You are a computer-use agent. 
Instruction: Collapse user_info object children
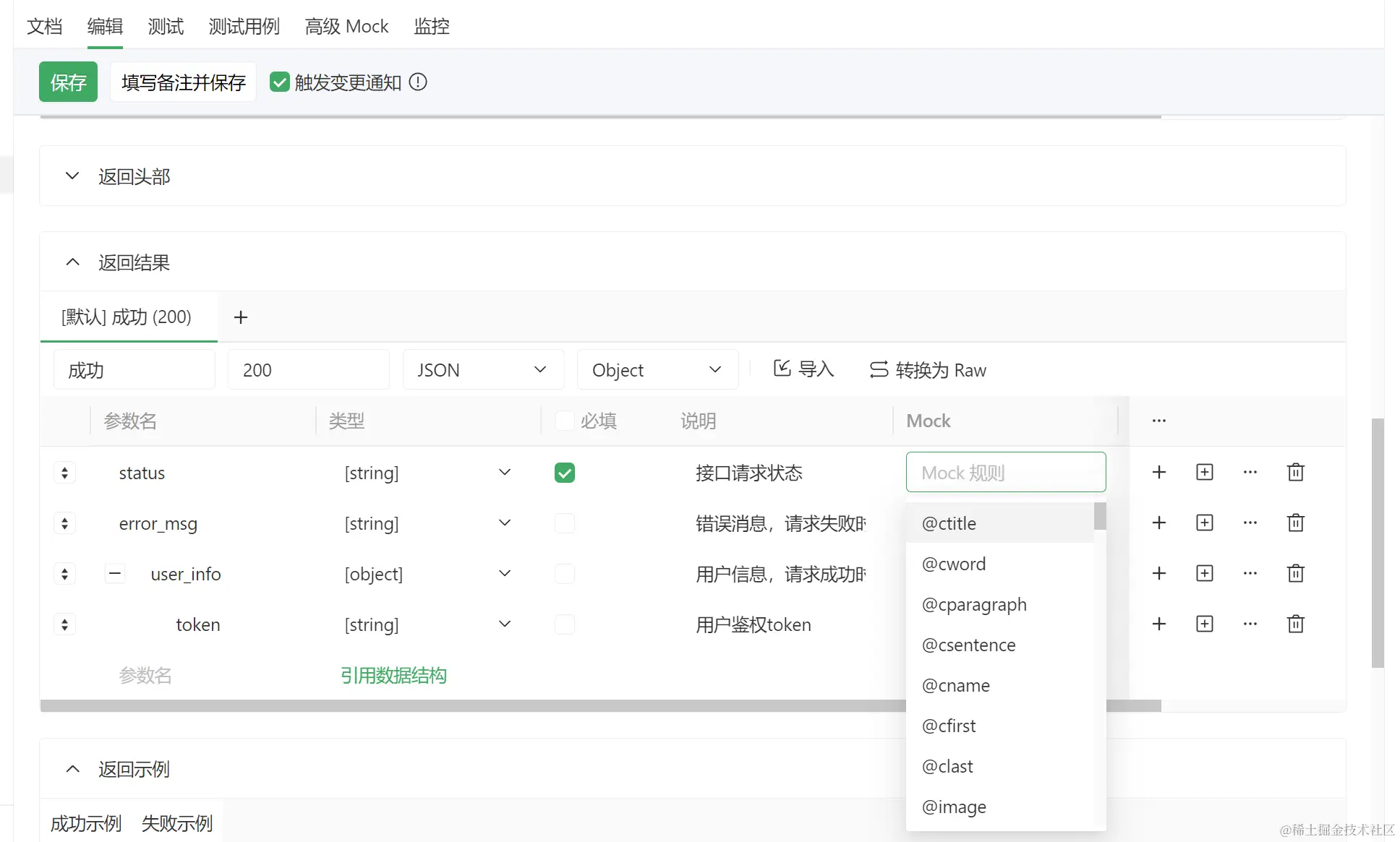[115, 574]
